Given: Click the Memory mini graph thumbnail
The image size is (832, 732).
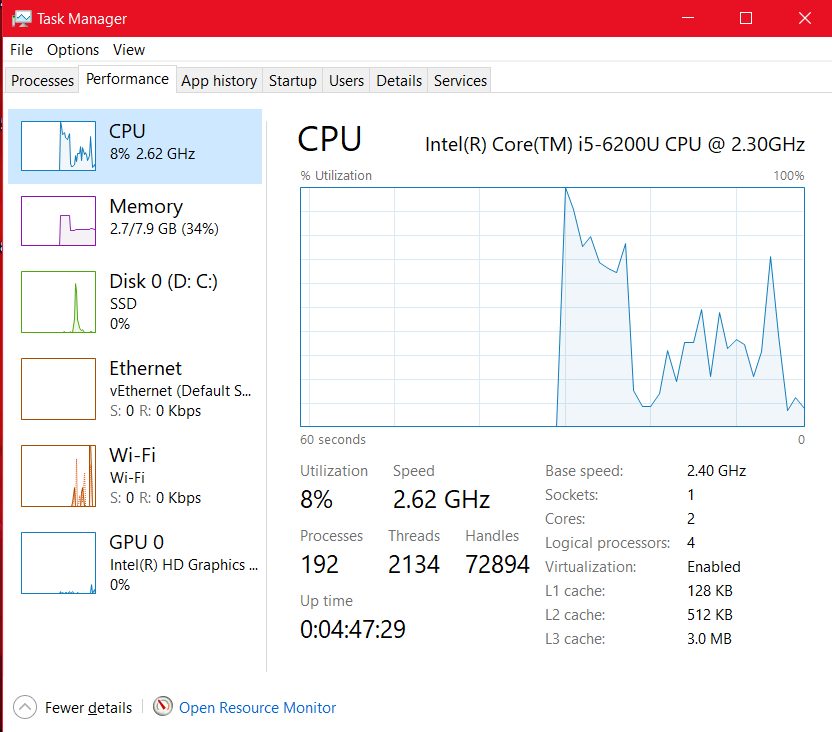Looking at the screenshot, I should coord(58,221).
